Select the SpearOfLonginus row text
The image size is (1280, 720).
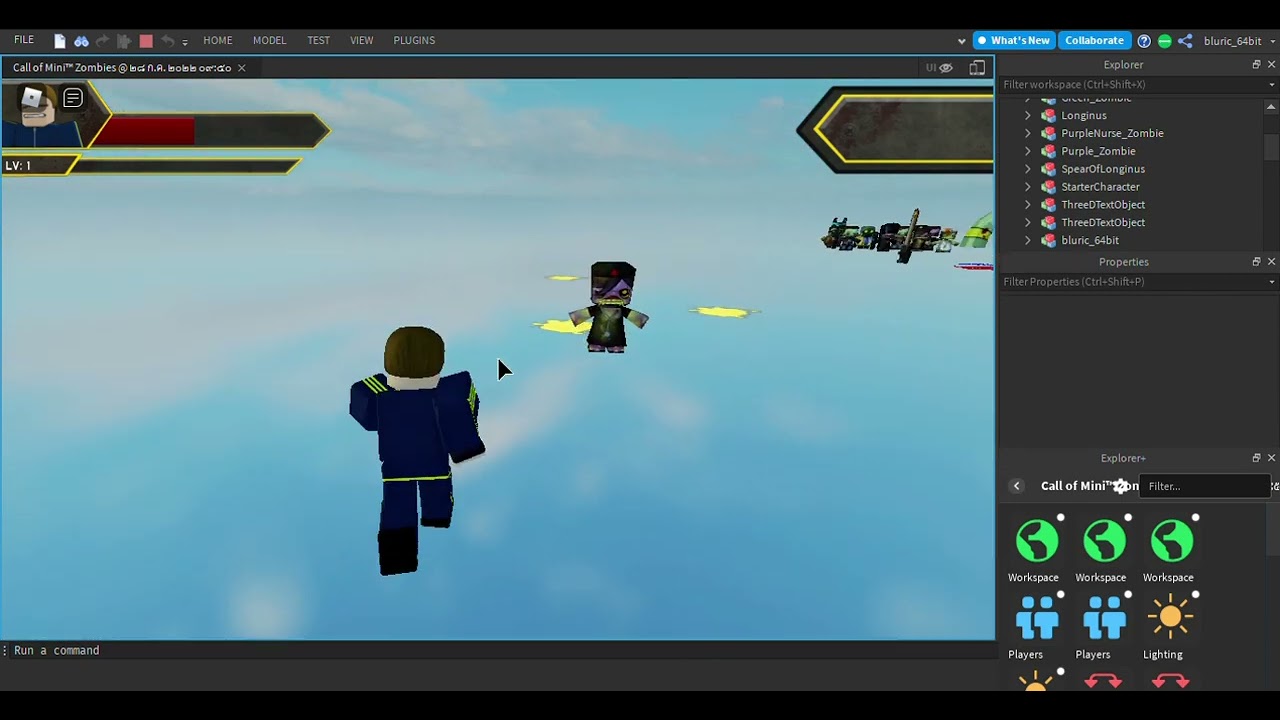tap(1103, 170)
